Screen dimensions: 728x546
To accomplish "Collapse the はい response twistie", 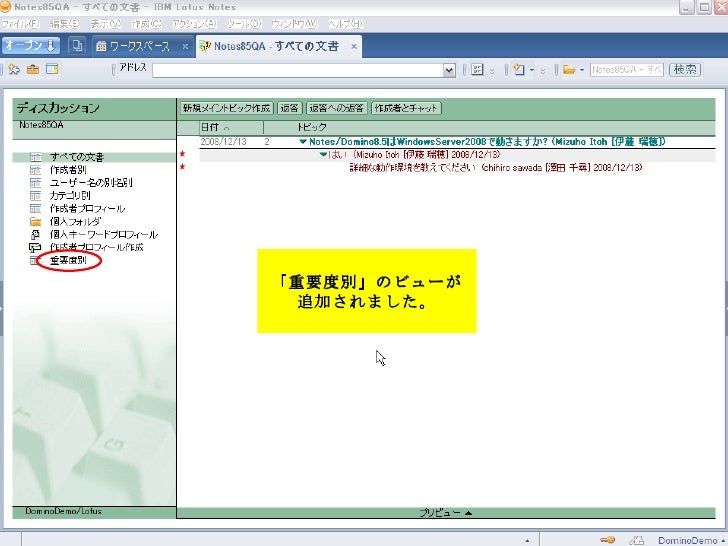I will [324, 155].
